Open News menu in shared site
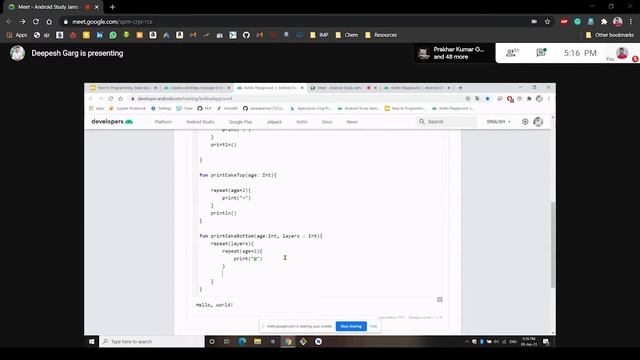The image size is (640, 360). coord(352,122)
